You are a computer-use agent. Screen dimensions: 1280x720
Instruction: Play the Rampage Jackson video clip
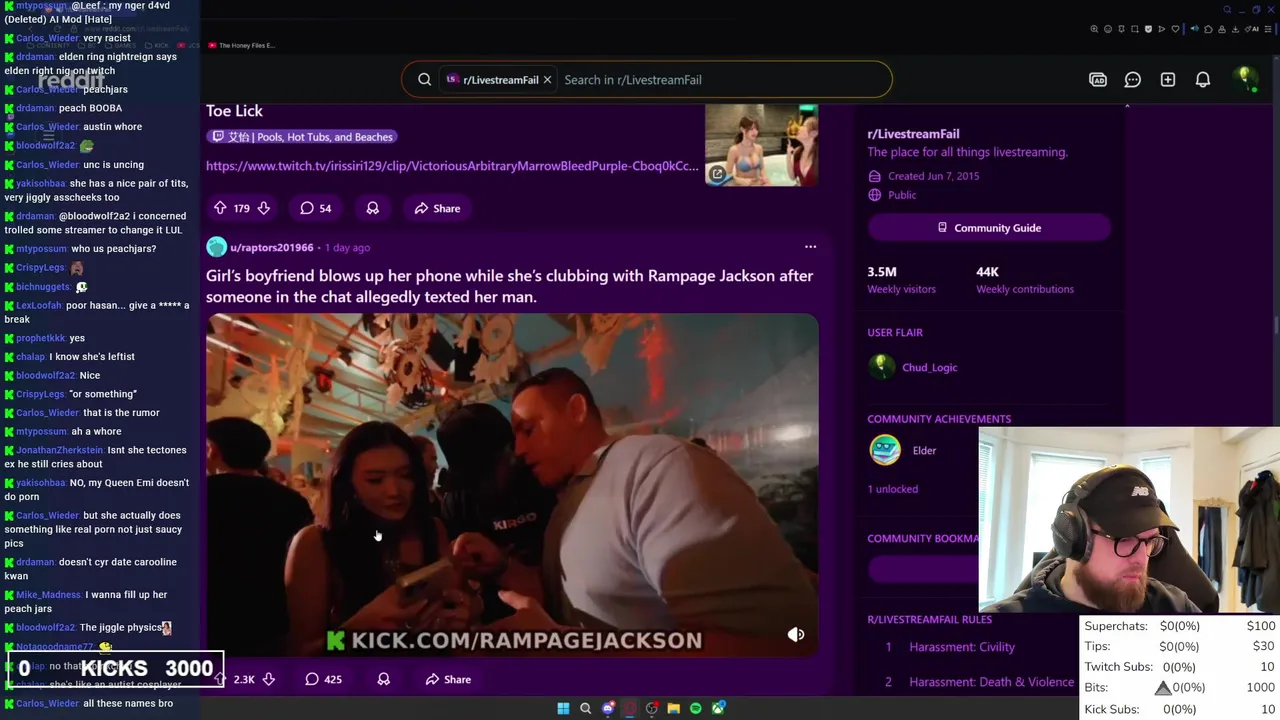pyautogui.click(x=512, y=485)
